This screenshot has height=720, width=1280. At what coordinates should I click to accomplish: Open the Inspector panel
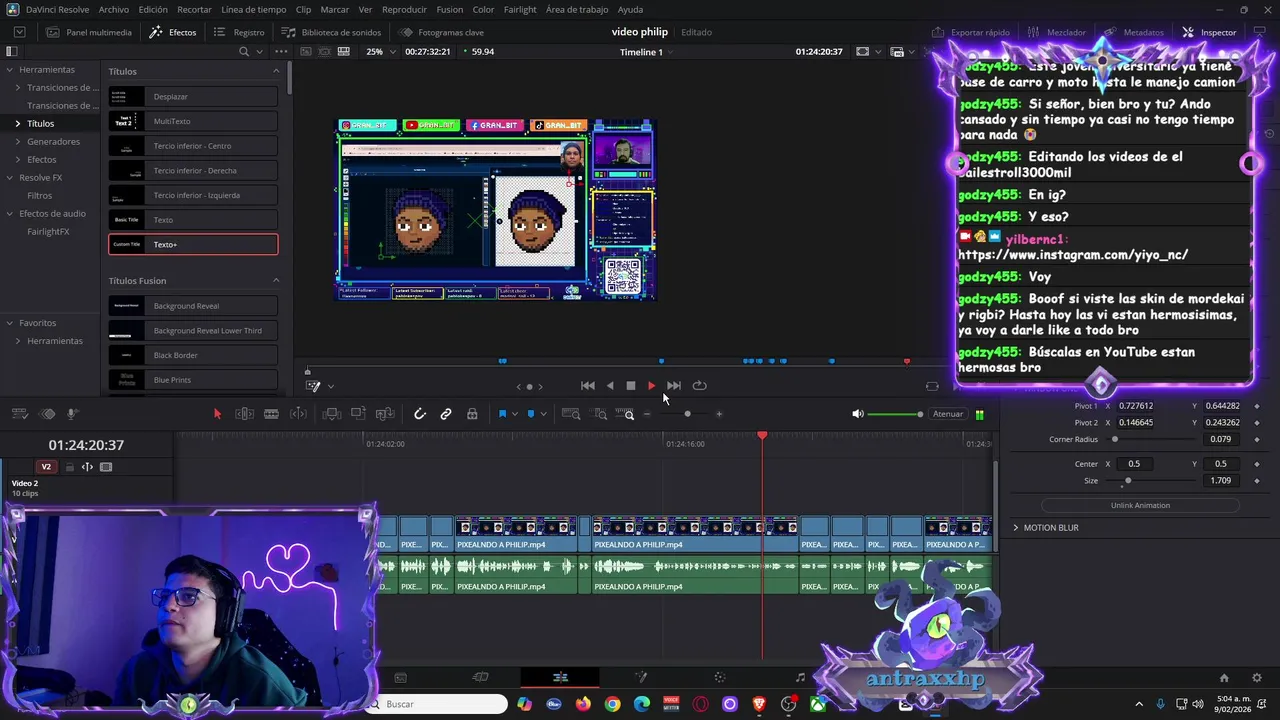pos(1209,32)
